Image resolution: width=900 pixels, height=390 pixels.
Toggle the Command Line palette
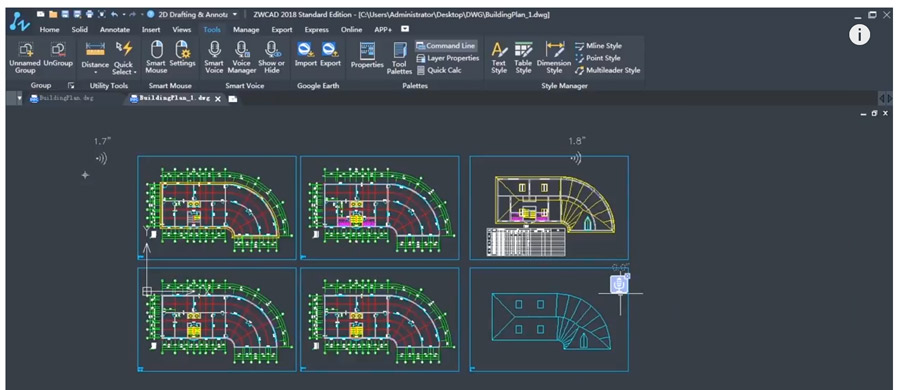coord(446,46)
